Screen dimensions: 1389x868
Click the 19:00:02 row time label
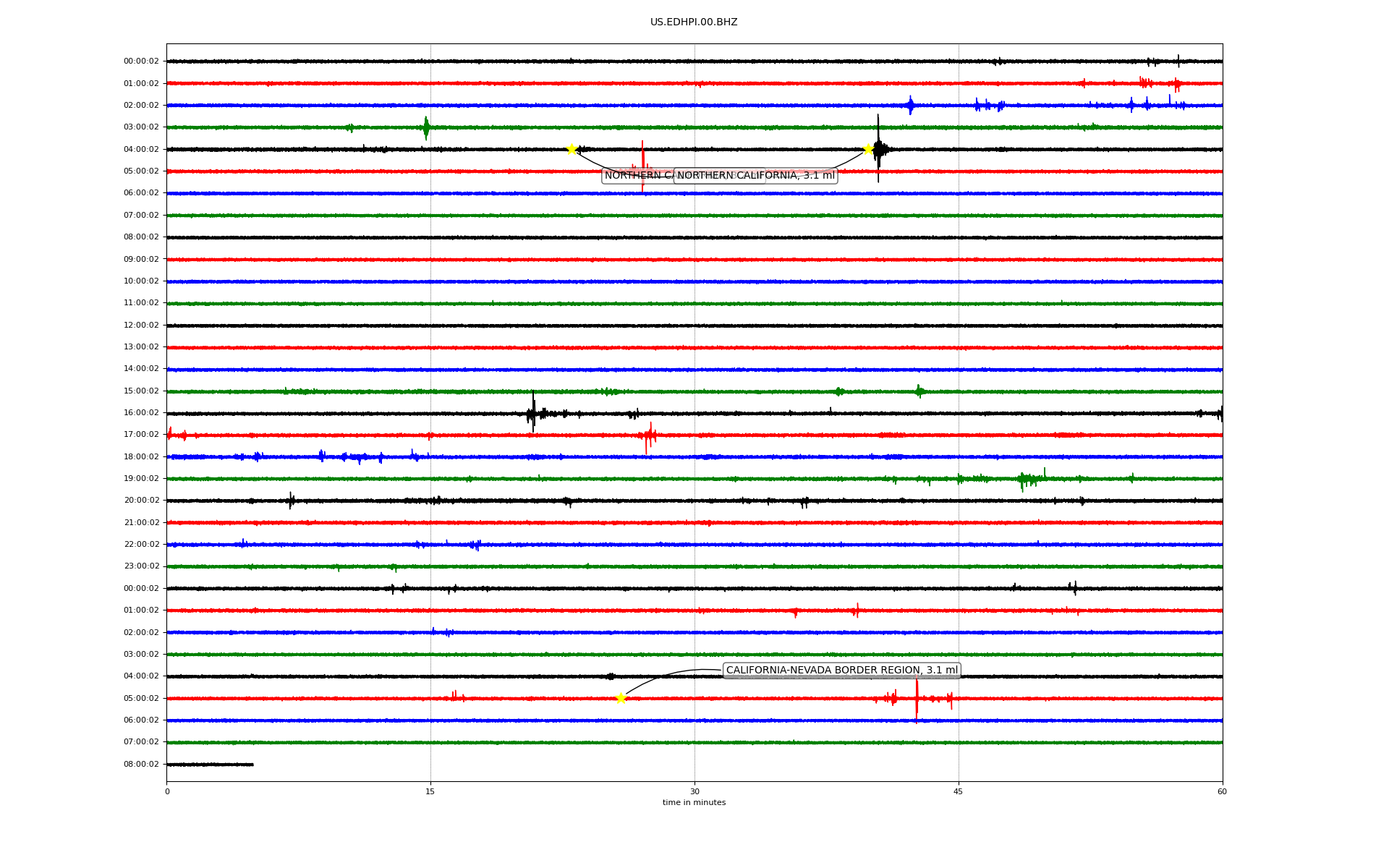click(141, 479)
